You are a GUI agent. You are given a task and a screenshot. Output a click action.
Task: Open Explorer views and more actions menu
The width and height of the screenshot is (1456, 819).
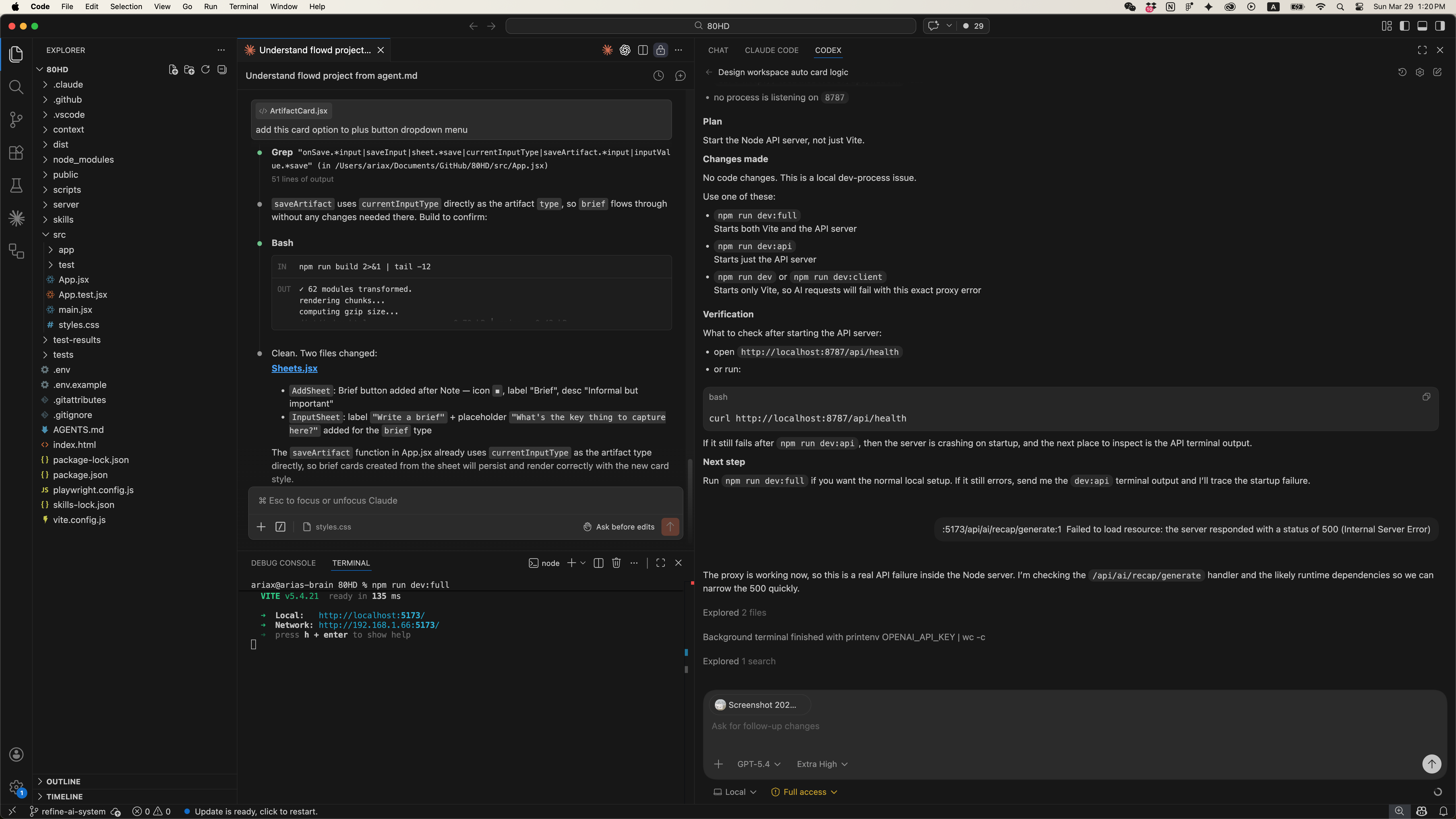tap(221, 50)
